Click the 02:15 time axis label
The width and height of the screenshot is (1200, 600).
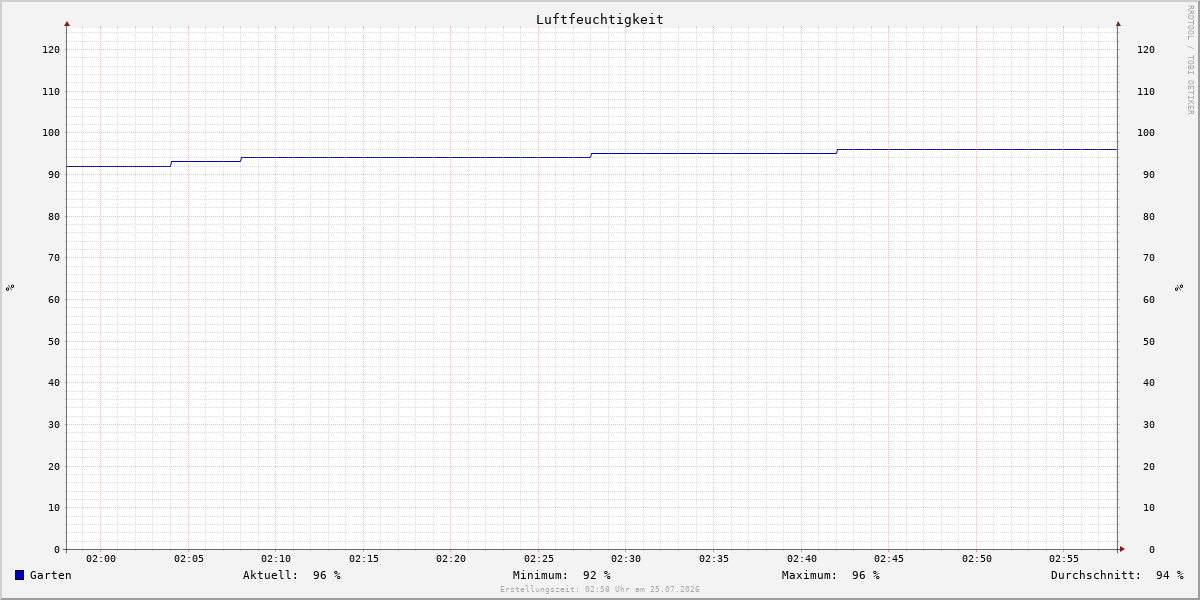click(x=364, y=559)
